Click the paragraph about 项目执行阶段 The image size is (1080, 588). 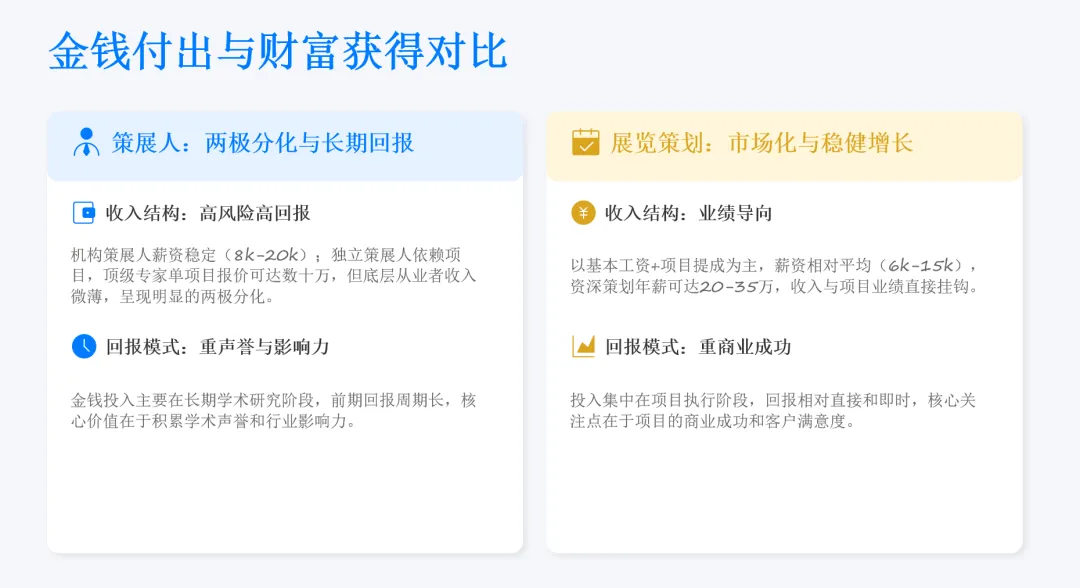773,410
